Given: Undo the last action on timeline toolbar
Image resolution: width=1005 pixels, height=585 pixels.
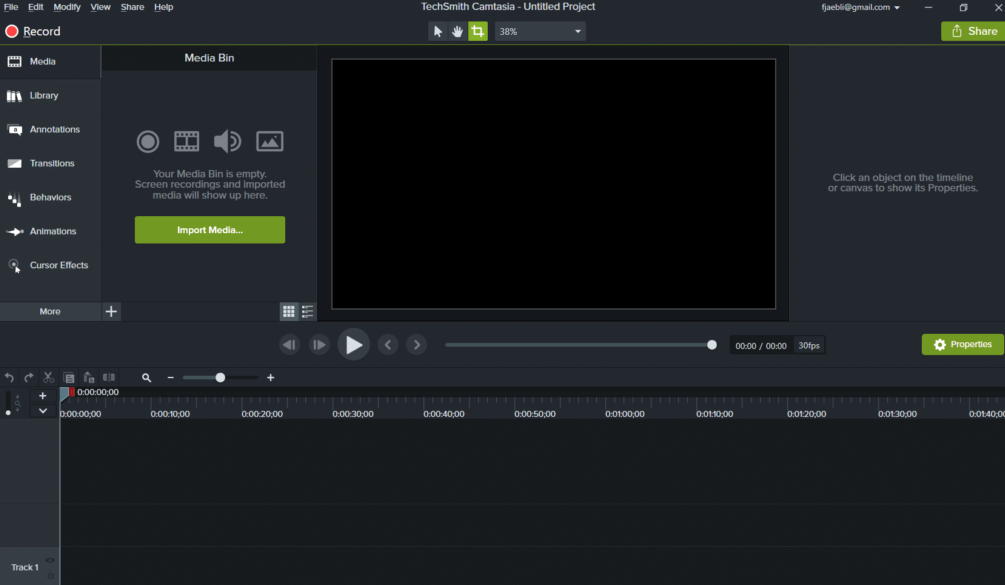Looking at the screenshot, I should click(x=9, y=377).
